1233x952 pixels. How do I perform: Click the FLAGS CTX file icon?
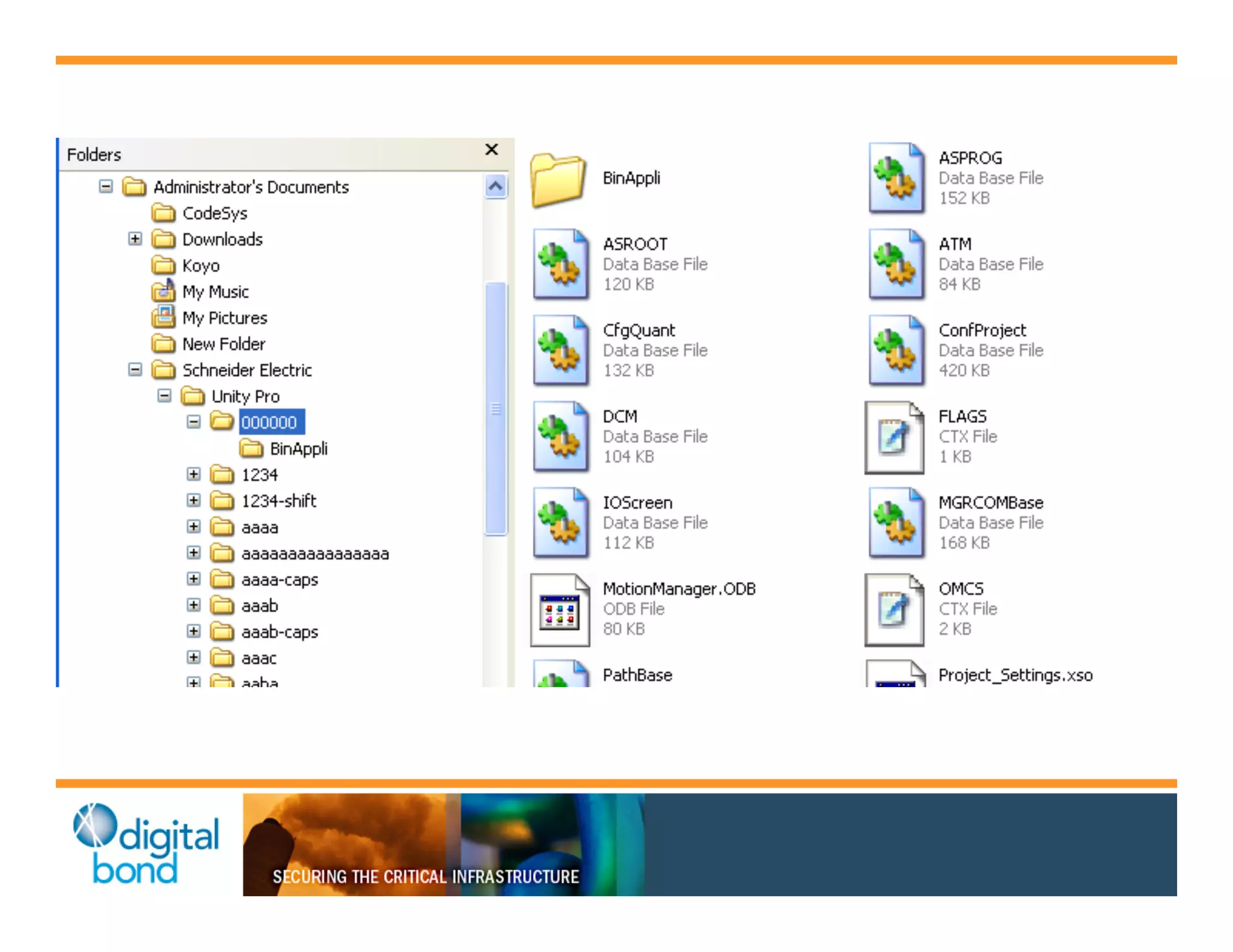895,437
